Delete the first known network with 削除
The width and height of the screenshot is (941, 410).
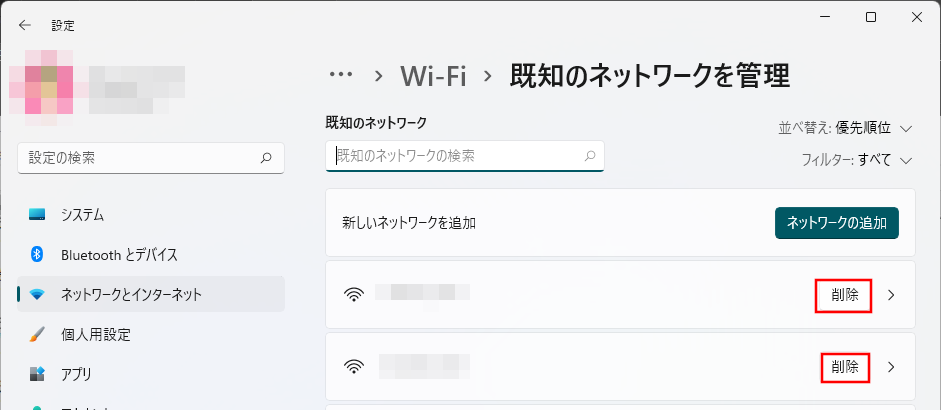(844, 295)
